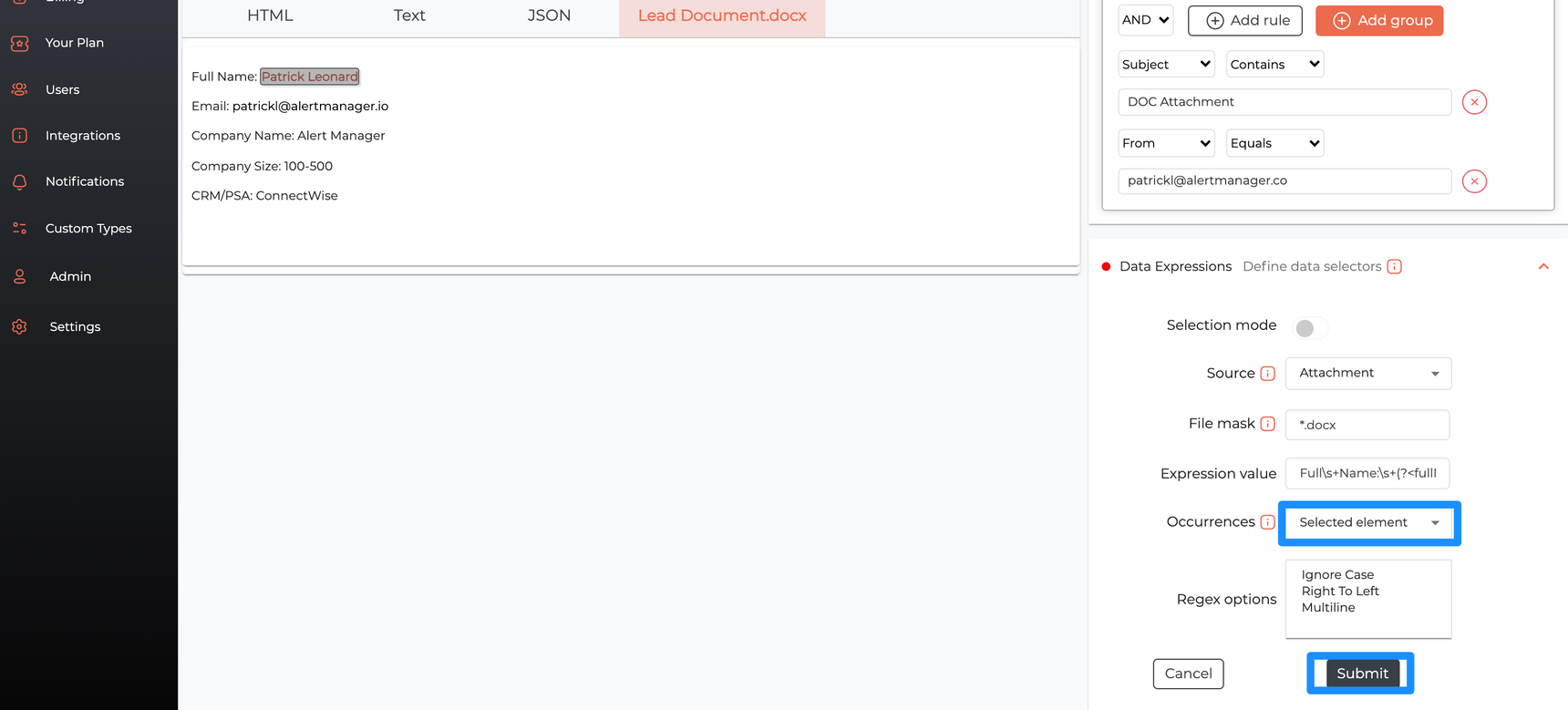Open the From field dropdown
The image size is (1568, 710).
[x=1166, y=143]
